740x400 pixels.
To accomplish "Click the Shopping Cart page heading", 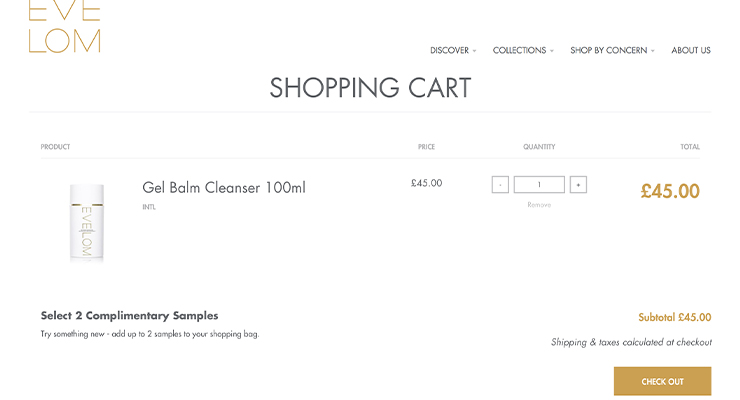I will [370, 88].
